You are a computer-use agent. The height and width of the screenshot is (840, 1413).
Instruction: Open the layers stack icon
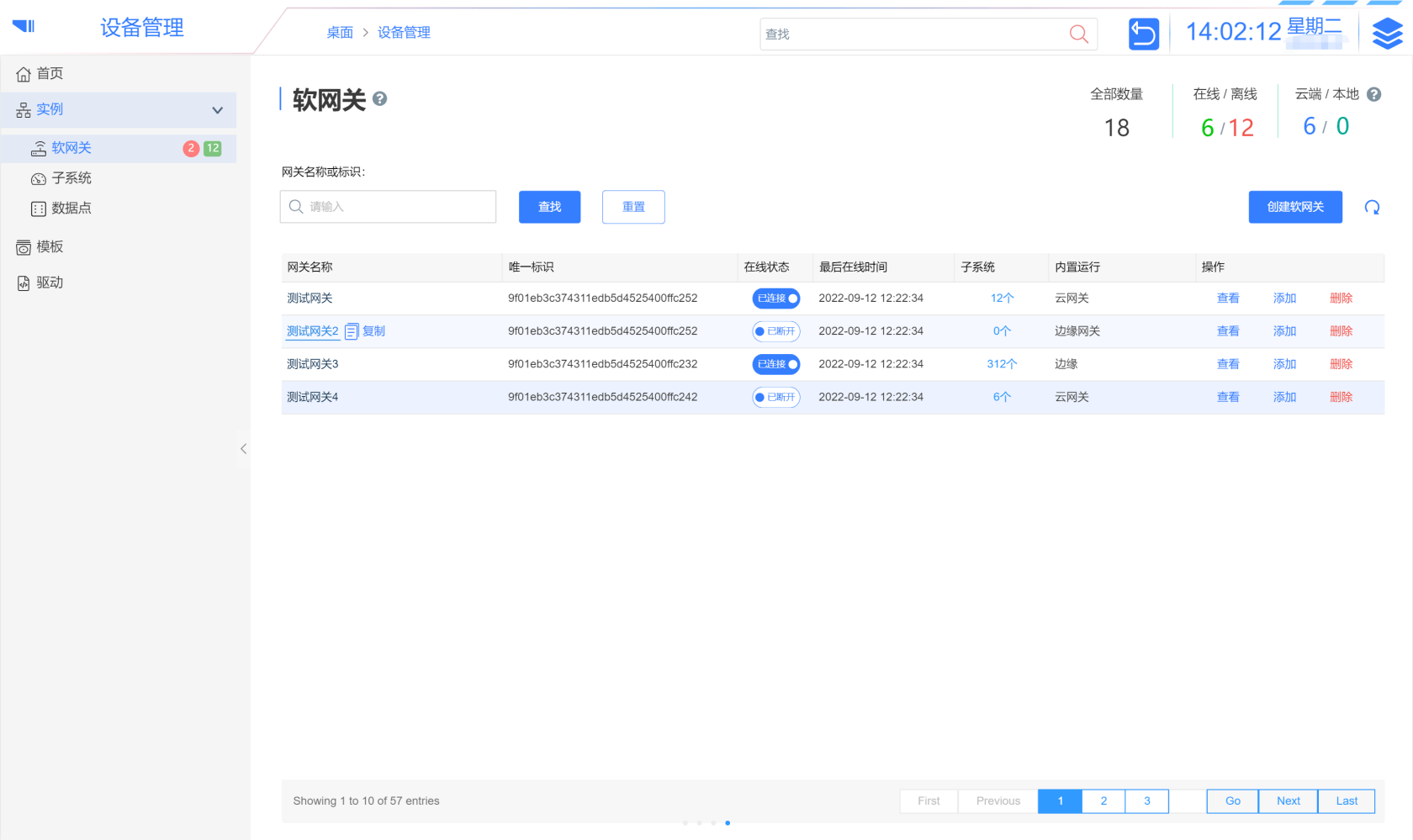(x=1387, y=34)
